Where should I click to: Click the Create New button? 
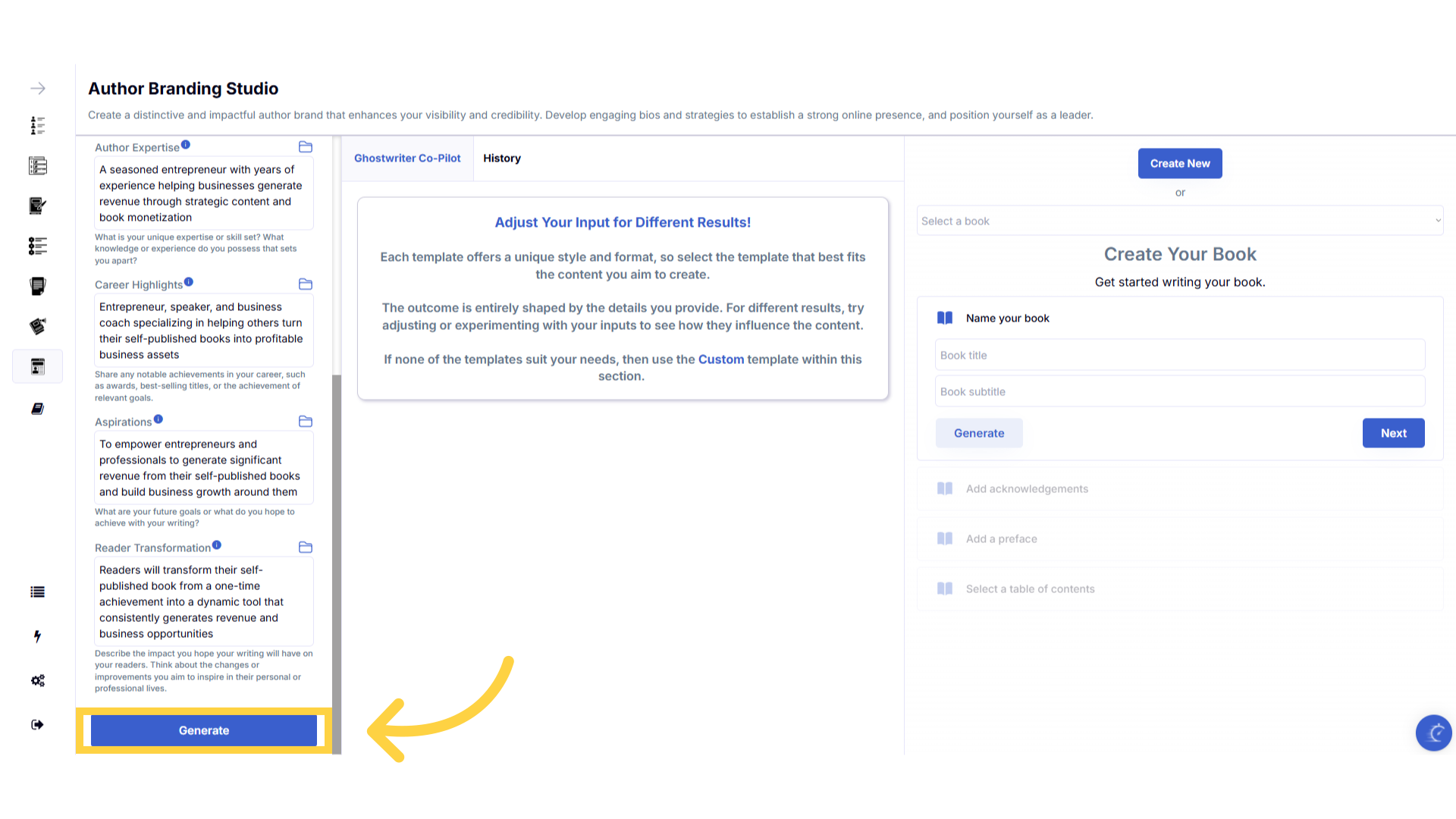pyautogui.click(x=1180, y=164)
